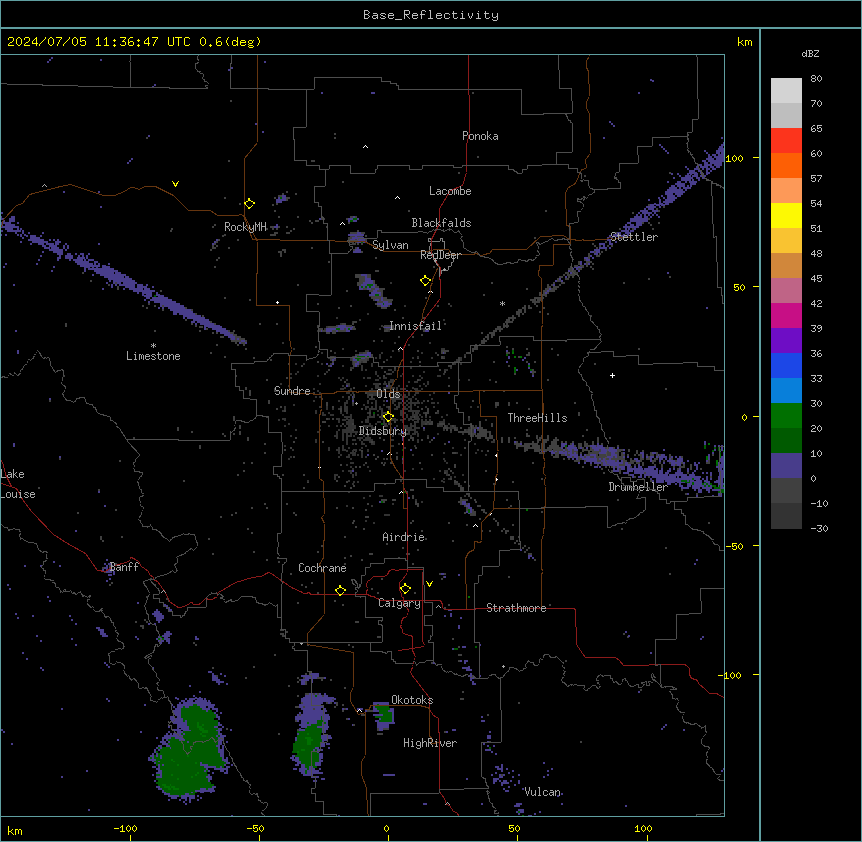Click the Ponoka city label
This screenshot has height=842, width=862.
tap(480, 136)
